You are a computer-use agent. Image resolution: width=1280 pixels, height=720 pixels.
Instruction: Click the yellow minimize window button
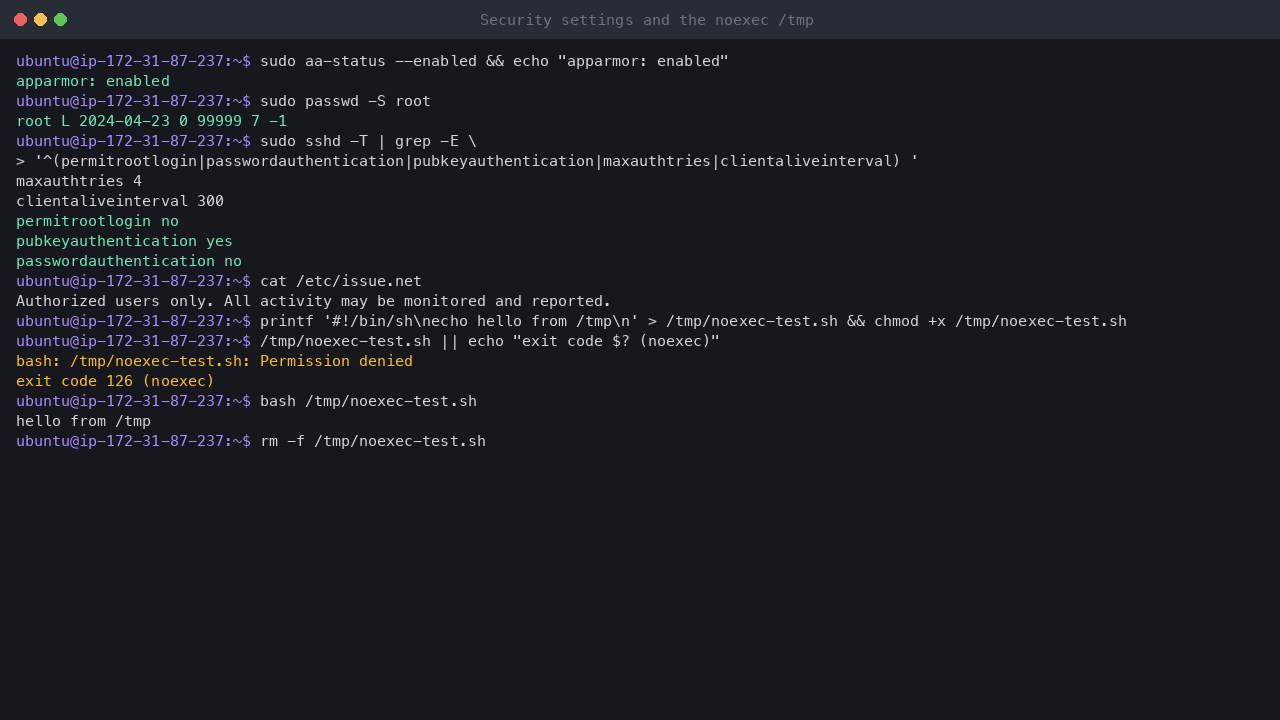tap(40, 20)
